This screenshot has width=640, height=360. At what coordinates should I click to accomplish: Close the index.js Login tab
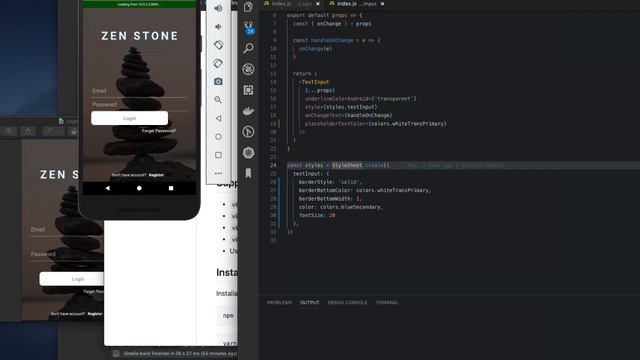pyautogui.click(x=318, y=4)
